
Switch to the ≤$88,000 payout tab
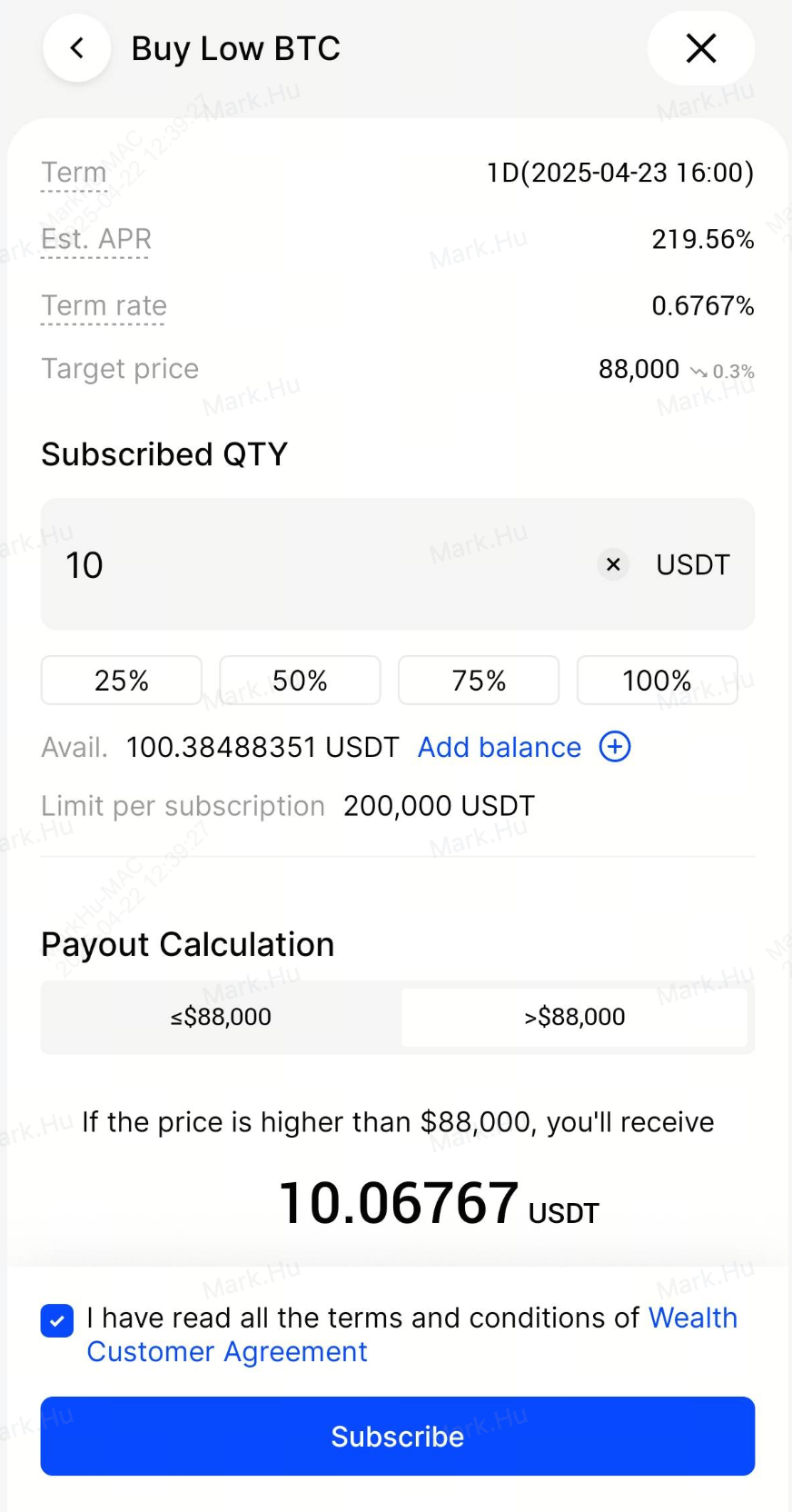(221, 1017)
